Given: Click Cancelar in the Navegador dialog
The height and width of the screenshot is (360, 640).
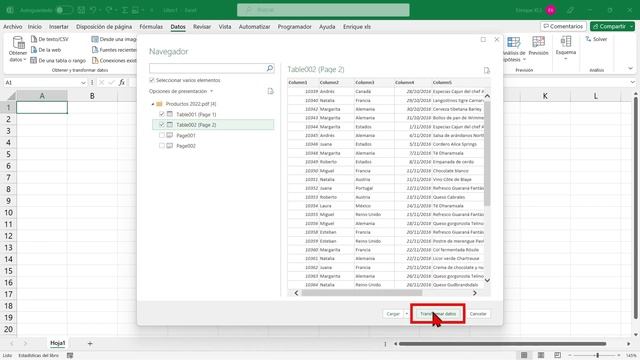Looking at the screenshot, I should 478,313.
